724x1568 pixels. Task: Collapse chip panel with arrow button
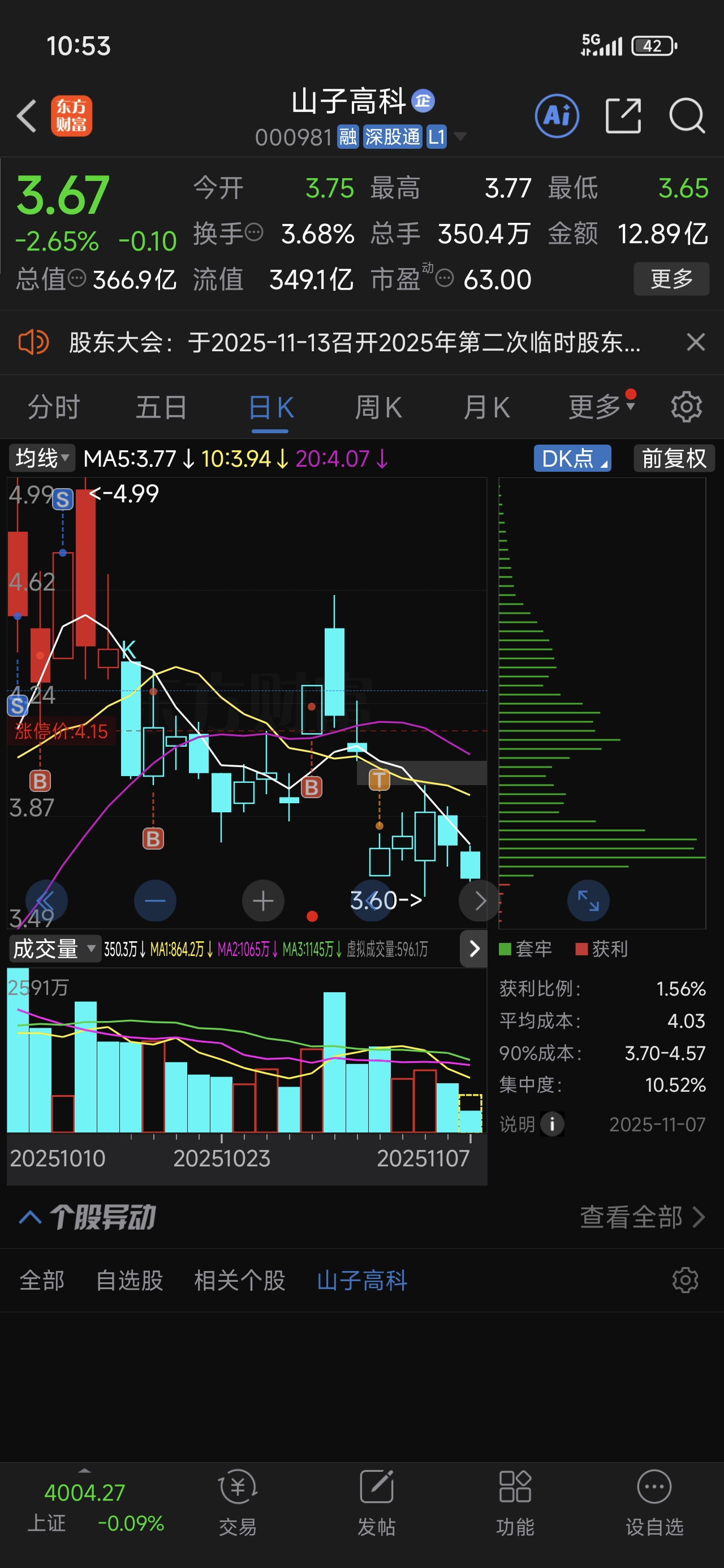474,949
